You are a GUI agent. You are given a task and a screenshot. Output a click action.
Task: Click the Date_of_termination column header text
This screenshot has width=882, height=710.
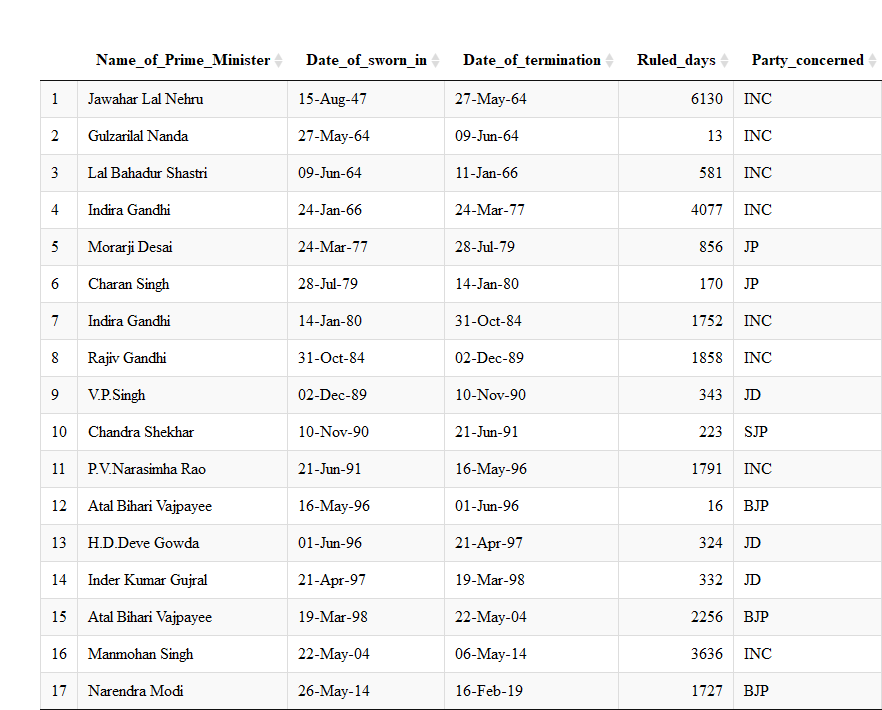(532, 61)
